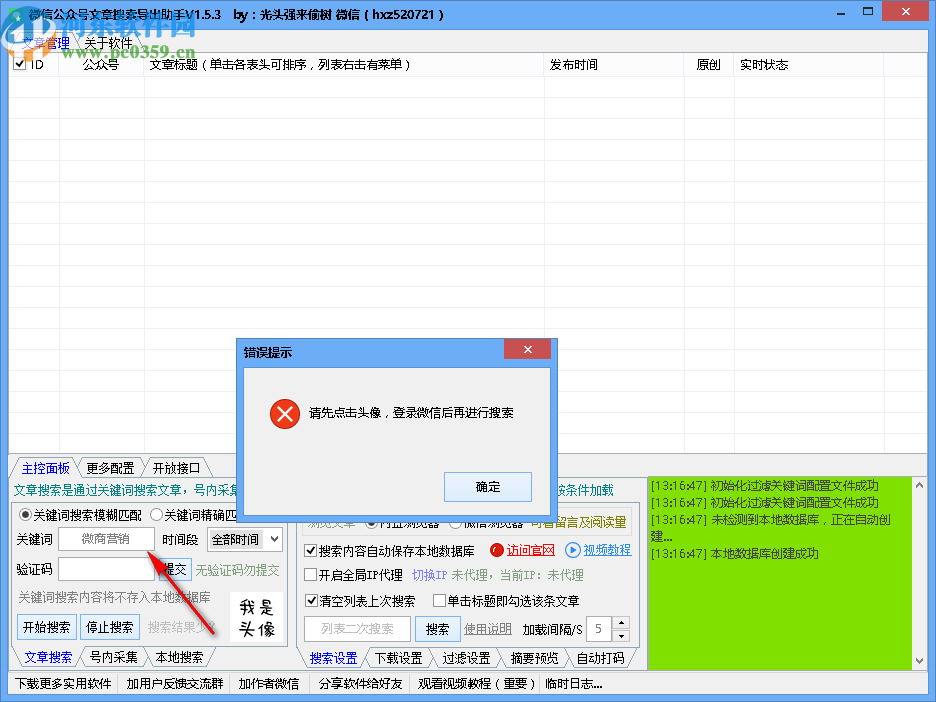Click the red error icon in the dialog

coord(284,413)
